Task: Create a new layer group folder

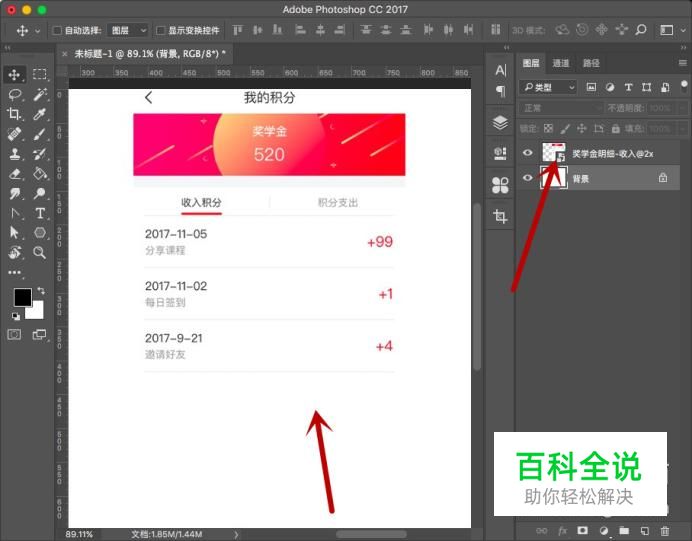Action: (624, 531)
